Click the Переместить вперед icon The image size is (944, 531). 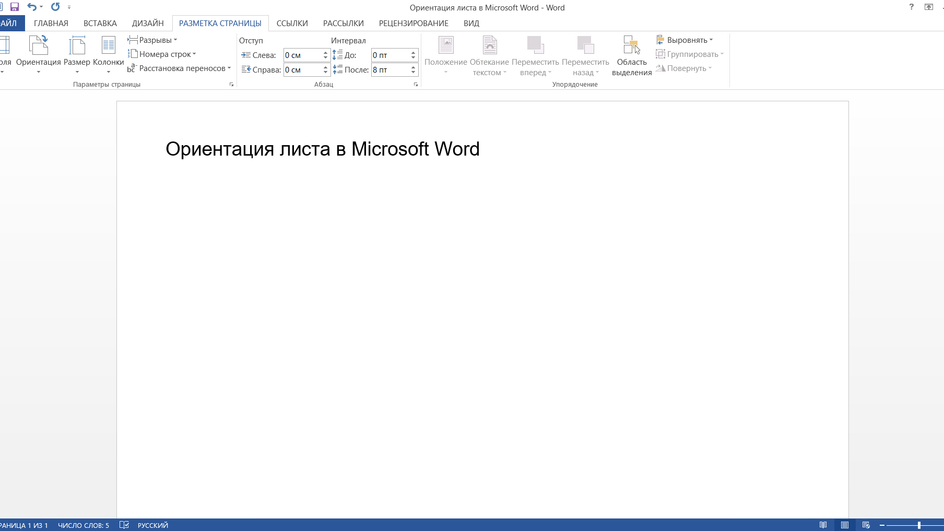535,45
